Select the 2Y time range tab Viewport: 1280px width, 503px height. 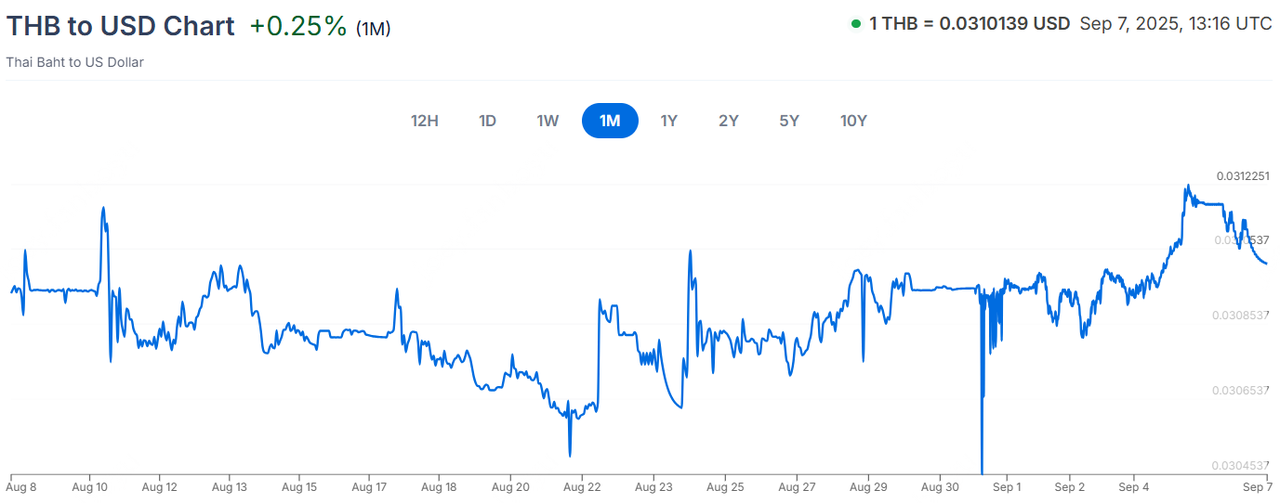pyautogui.click(x=729, y=121)
